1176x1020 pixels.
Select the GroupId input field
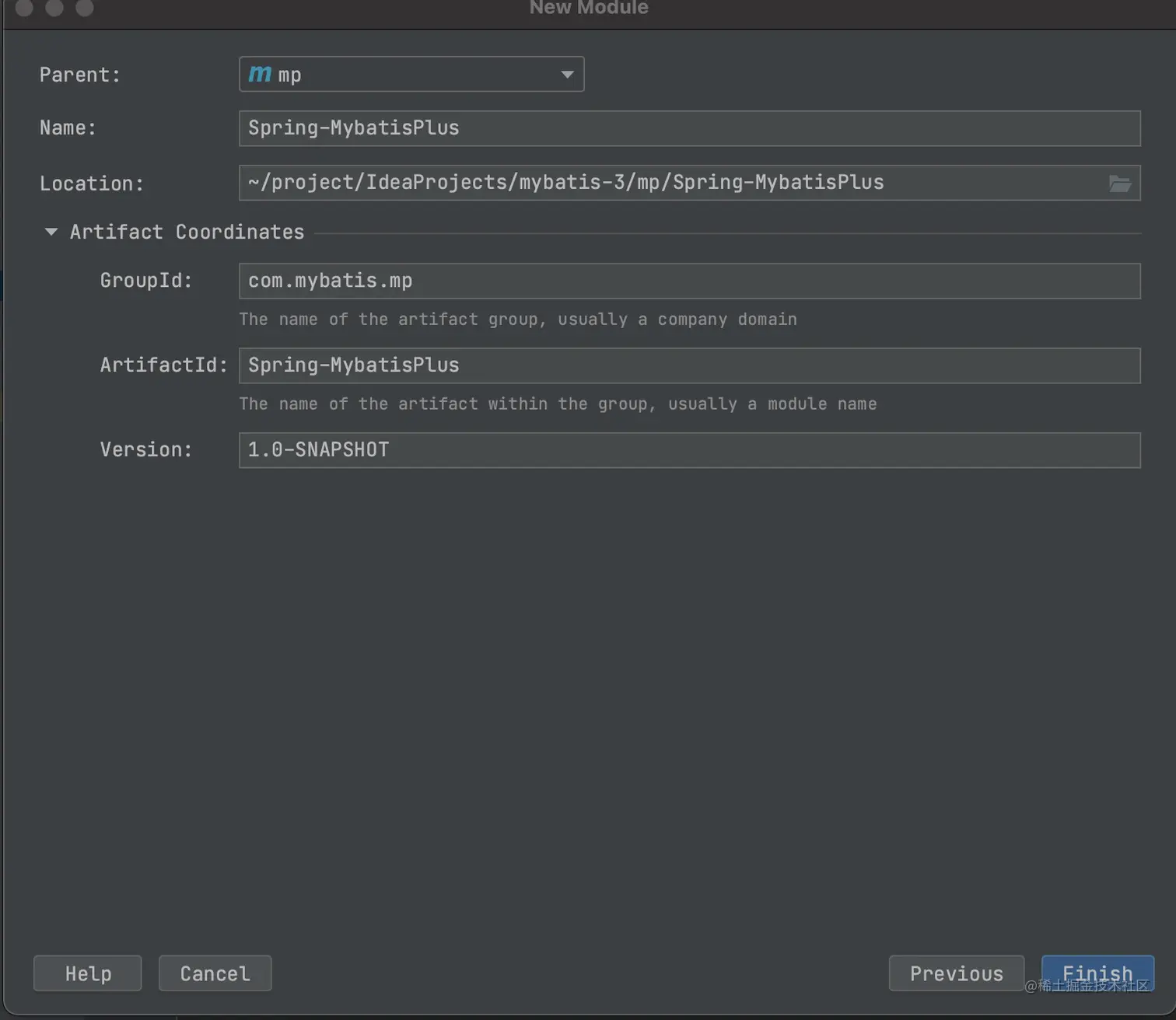coord(689,281)
